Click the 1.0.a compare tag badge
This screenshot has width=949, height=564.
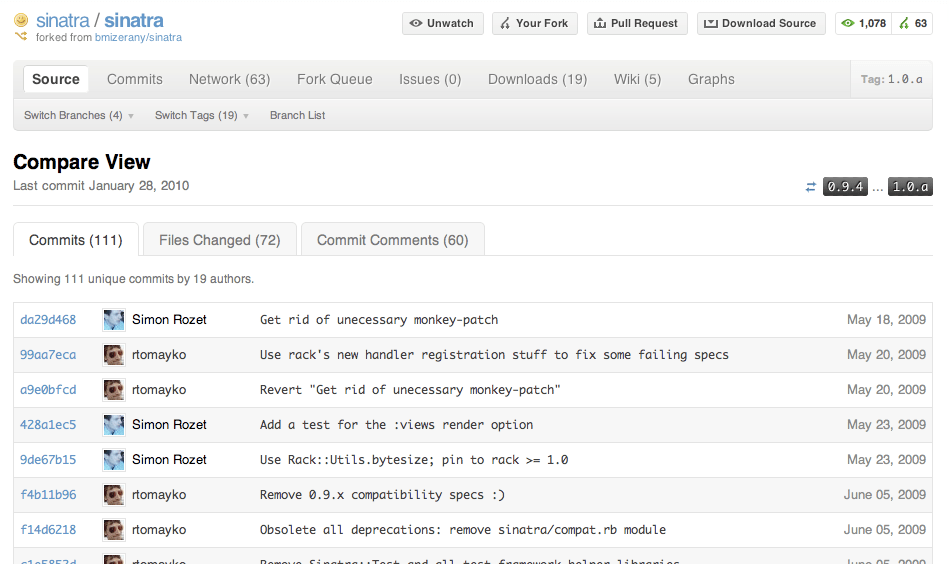911,187
